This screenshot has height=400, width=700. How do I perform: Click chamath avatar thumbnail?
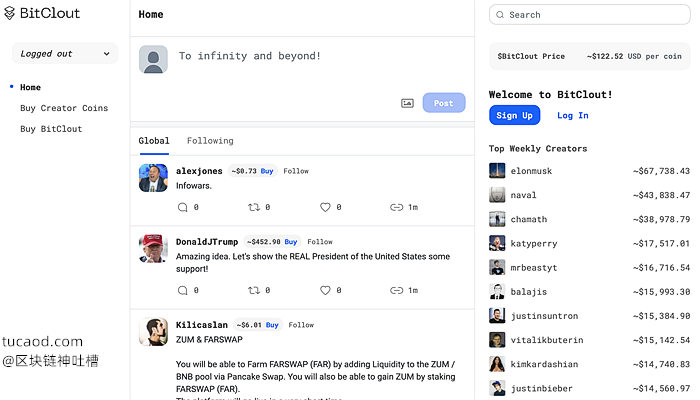pyautogui.click(x=497, y=219)
